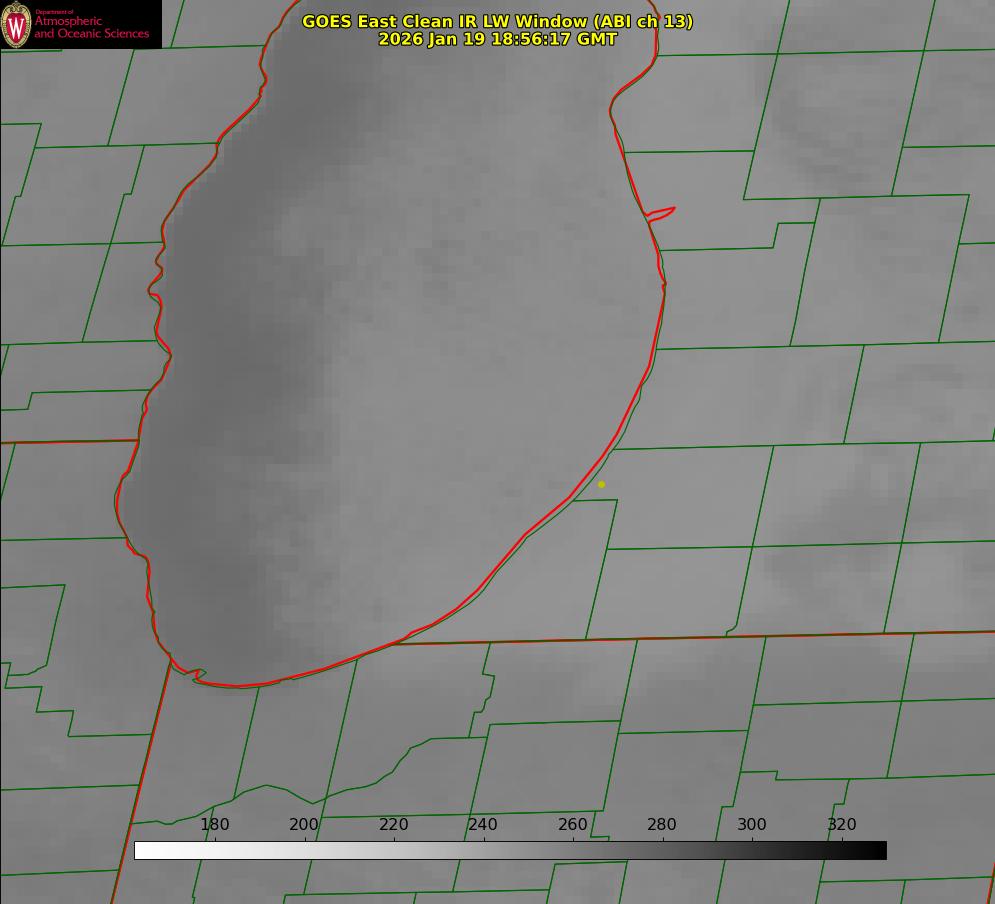Click the small red peninsula outline on eastern shore
This screenshot has height=904, width=995.
click(x=662, y=212)
